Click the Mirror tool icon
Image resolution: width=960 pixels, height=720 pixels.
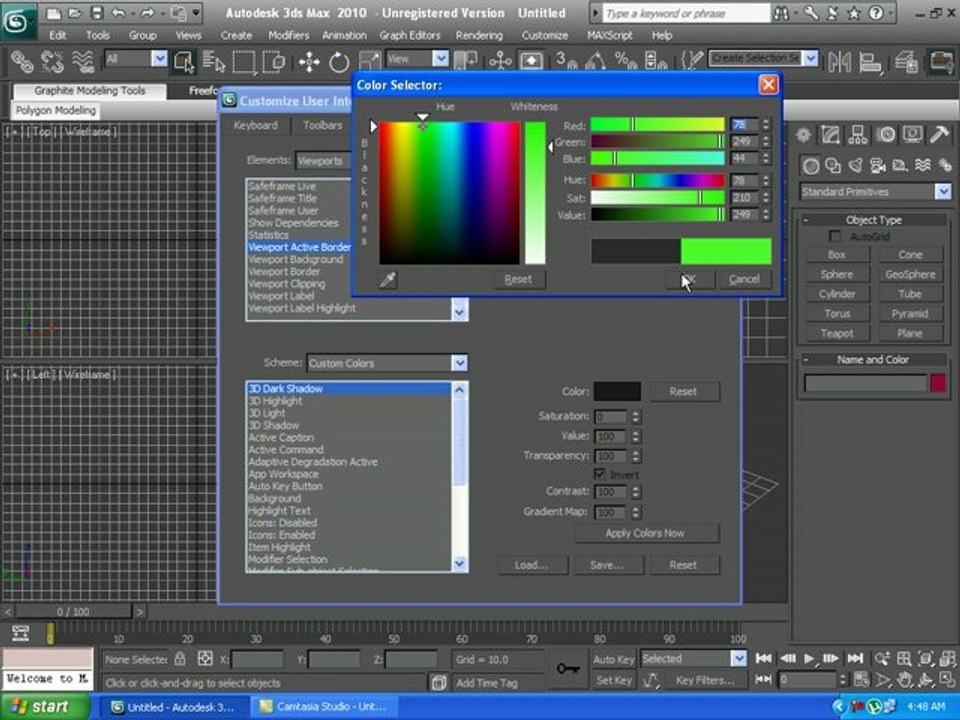tap(840, 61)
